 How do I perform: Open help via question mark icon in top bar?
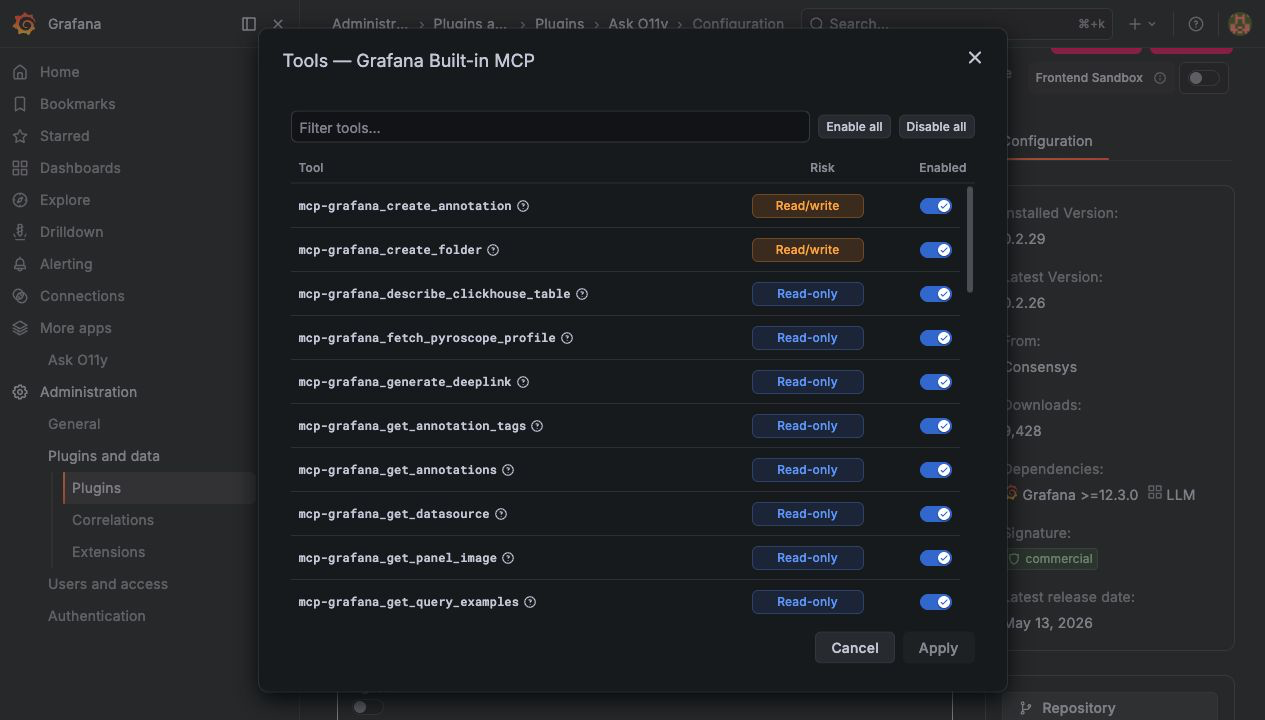[x=1196, y=24]
